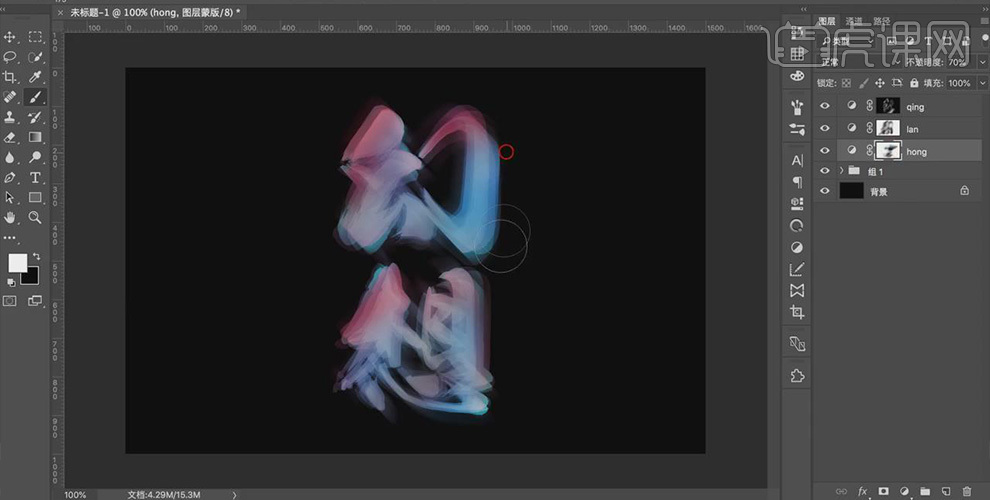Switch to the 图层 tab
The height and width of the screenshot is (500, 990).
(x=827, y=21)
